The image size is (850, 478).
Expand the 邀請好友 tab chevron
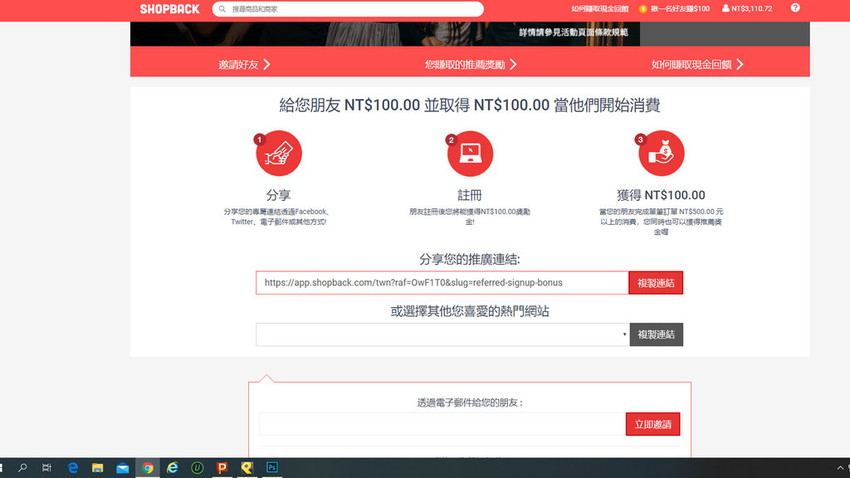point(267,64)
